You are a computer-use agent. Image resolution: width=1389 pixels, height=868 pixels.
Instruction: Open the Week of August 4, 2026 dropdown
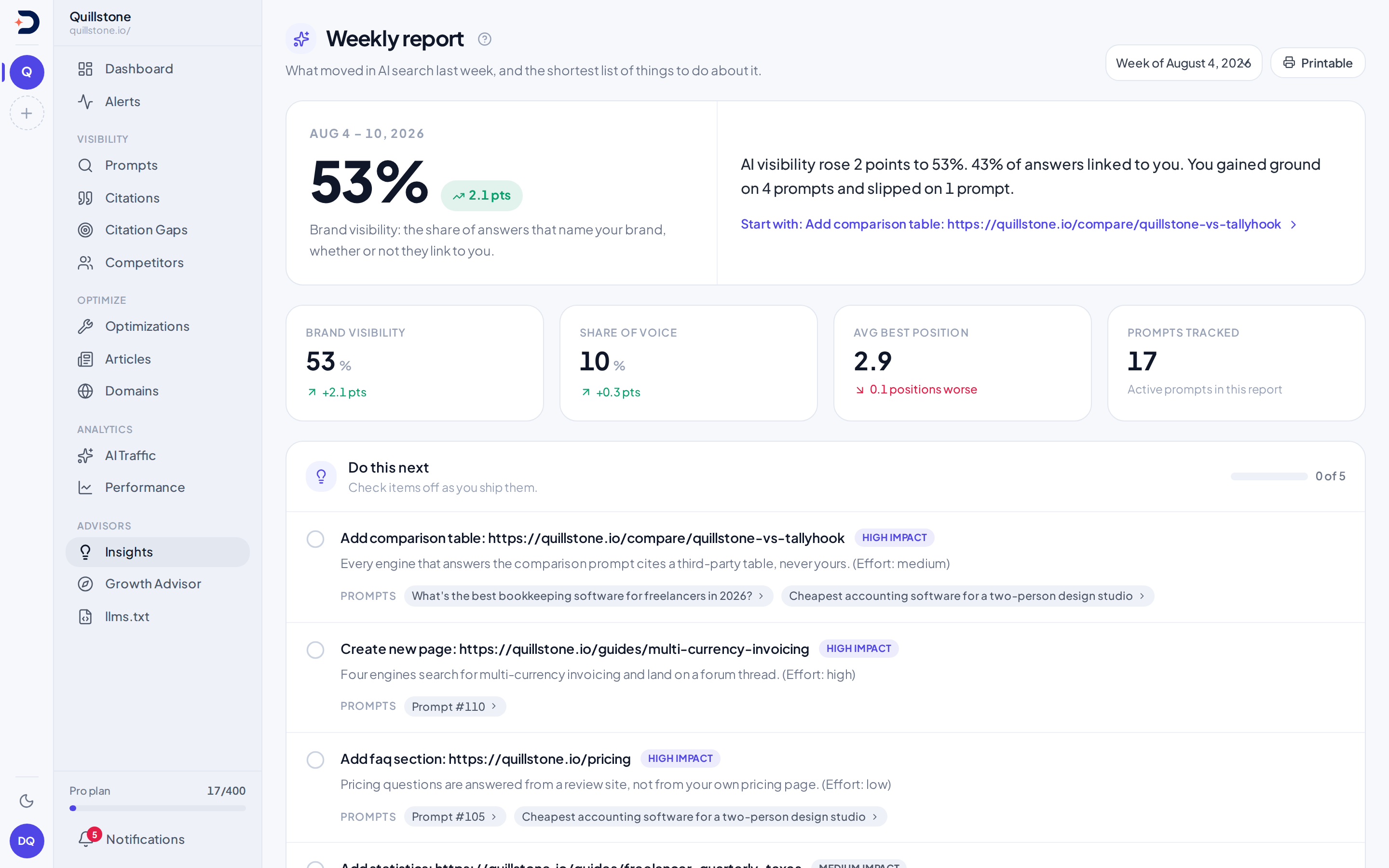pos(1184,63)
